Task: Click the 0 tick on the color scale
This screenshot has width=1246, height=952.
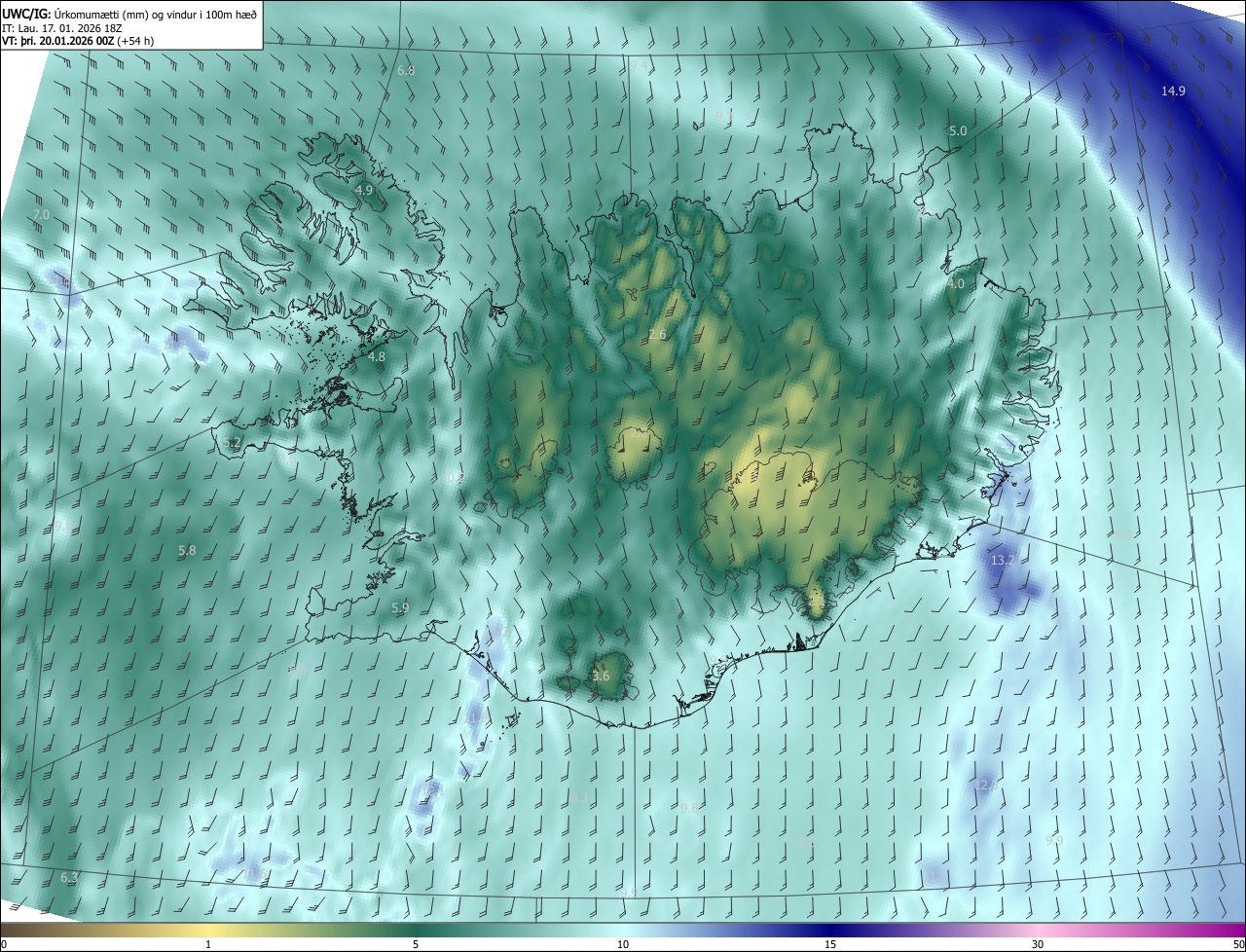Action: [4, 945]
